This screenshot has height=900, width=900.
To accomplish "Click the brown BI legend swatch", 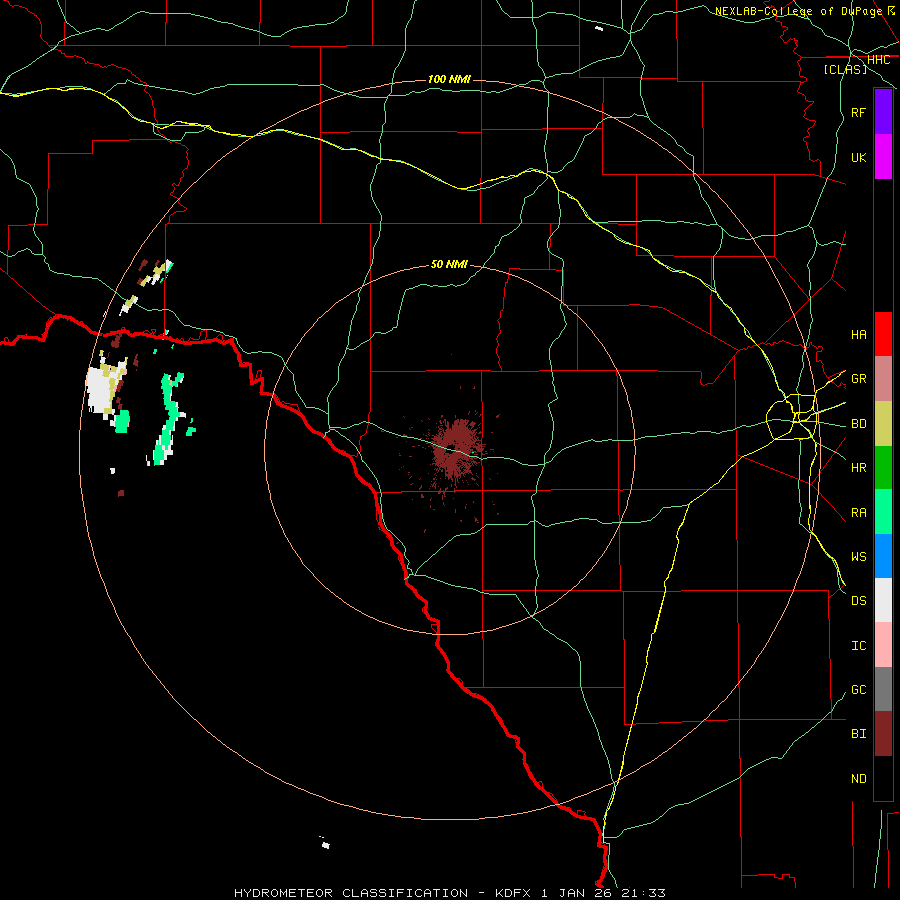I will coord(883,734).
